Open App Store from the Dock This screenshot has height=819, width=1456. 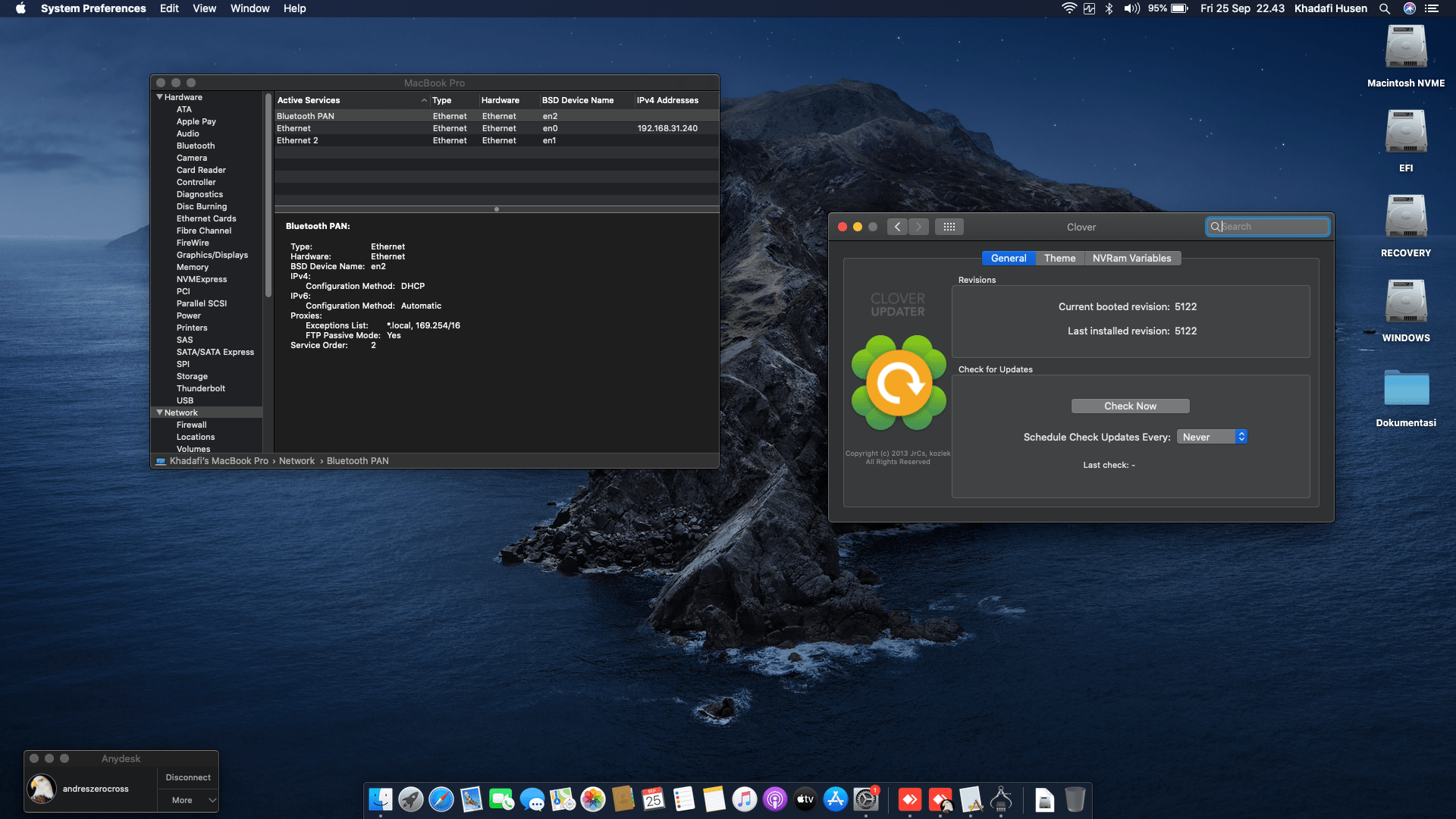(x=836, y=799)
